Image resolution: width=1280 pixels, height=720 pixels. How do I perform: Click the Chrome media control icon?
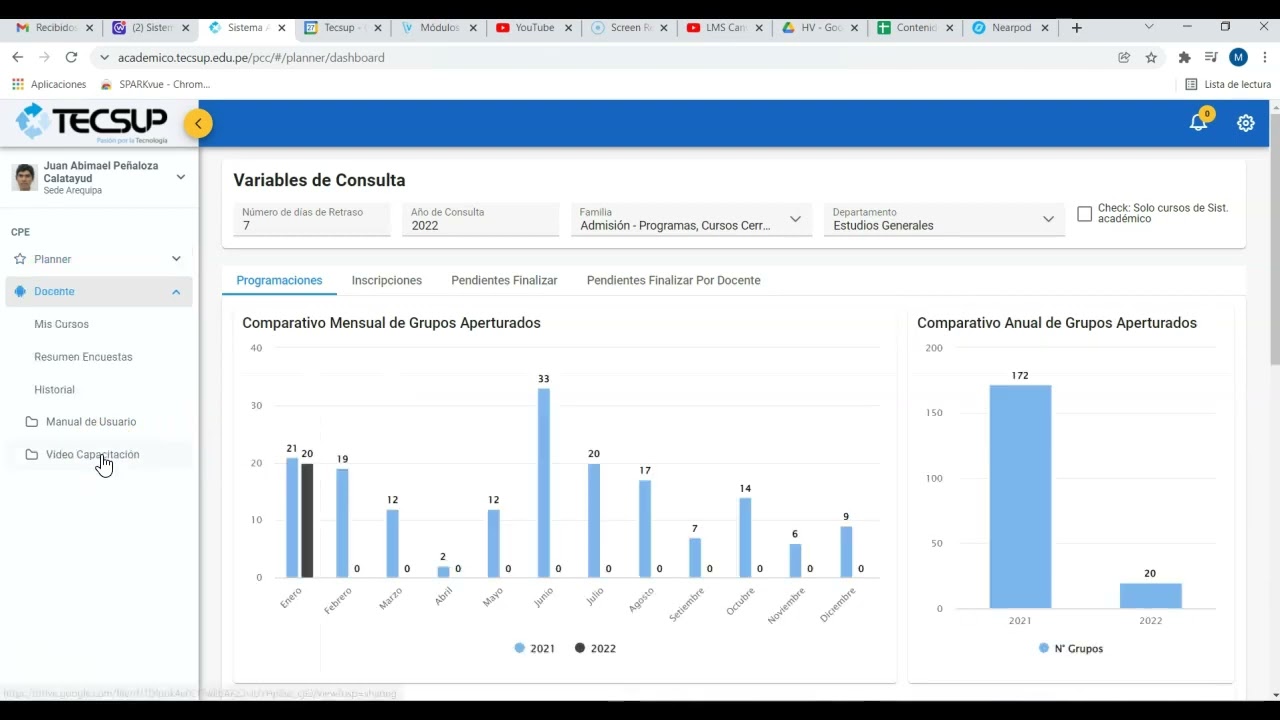coord(1211,58)
